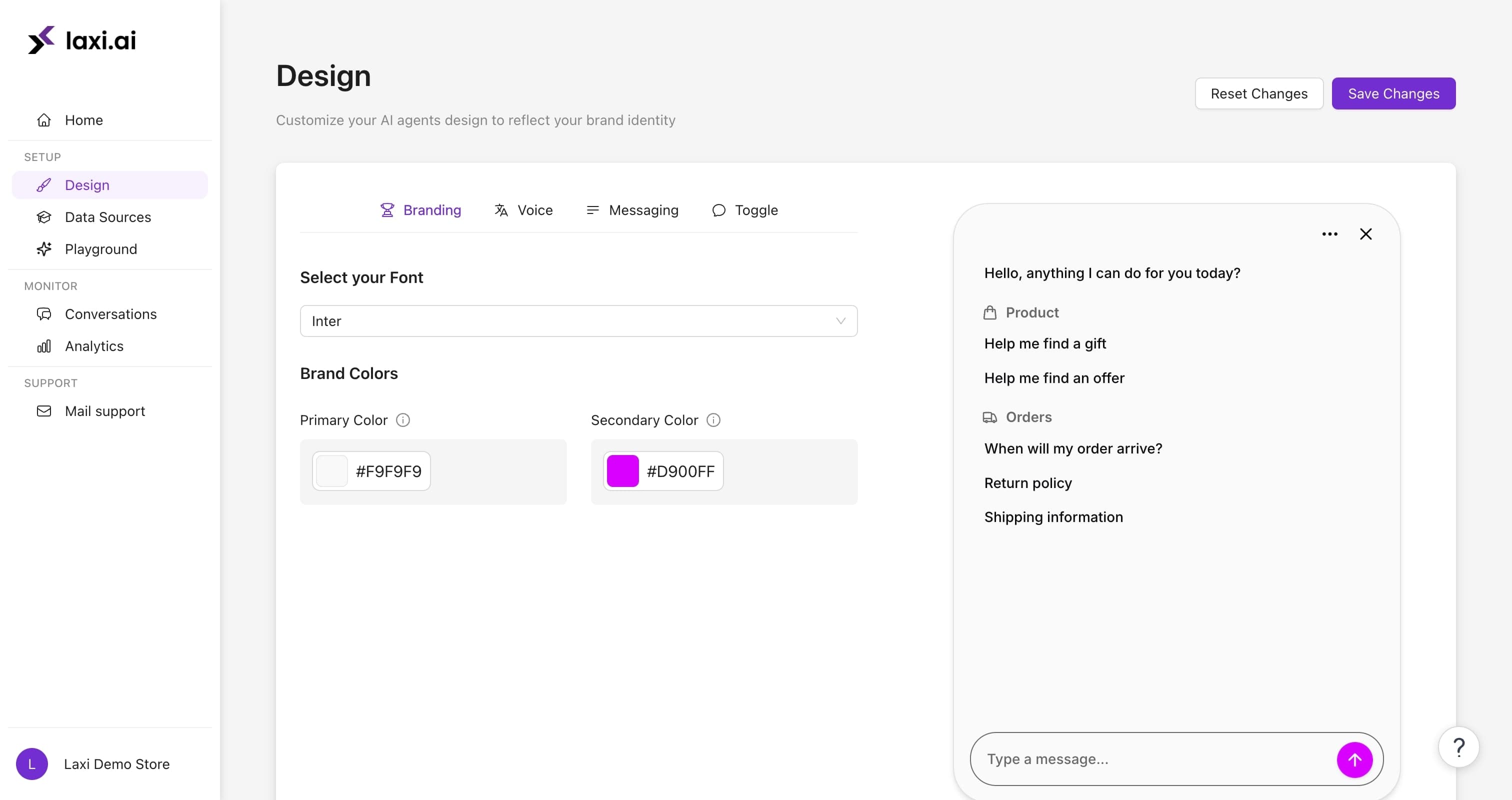
Task: Open Data Sources in sidebar
Action: pyautogui.click(x=110, y=217)
